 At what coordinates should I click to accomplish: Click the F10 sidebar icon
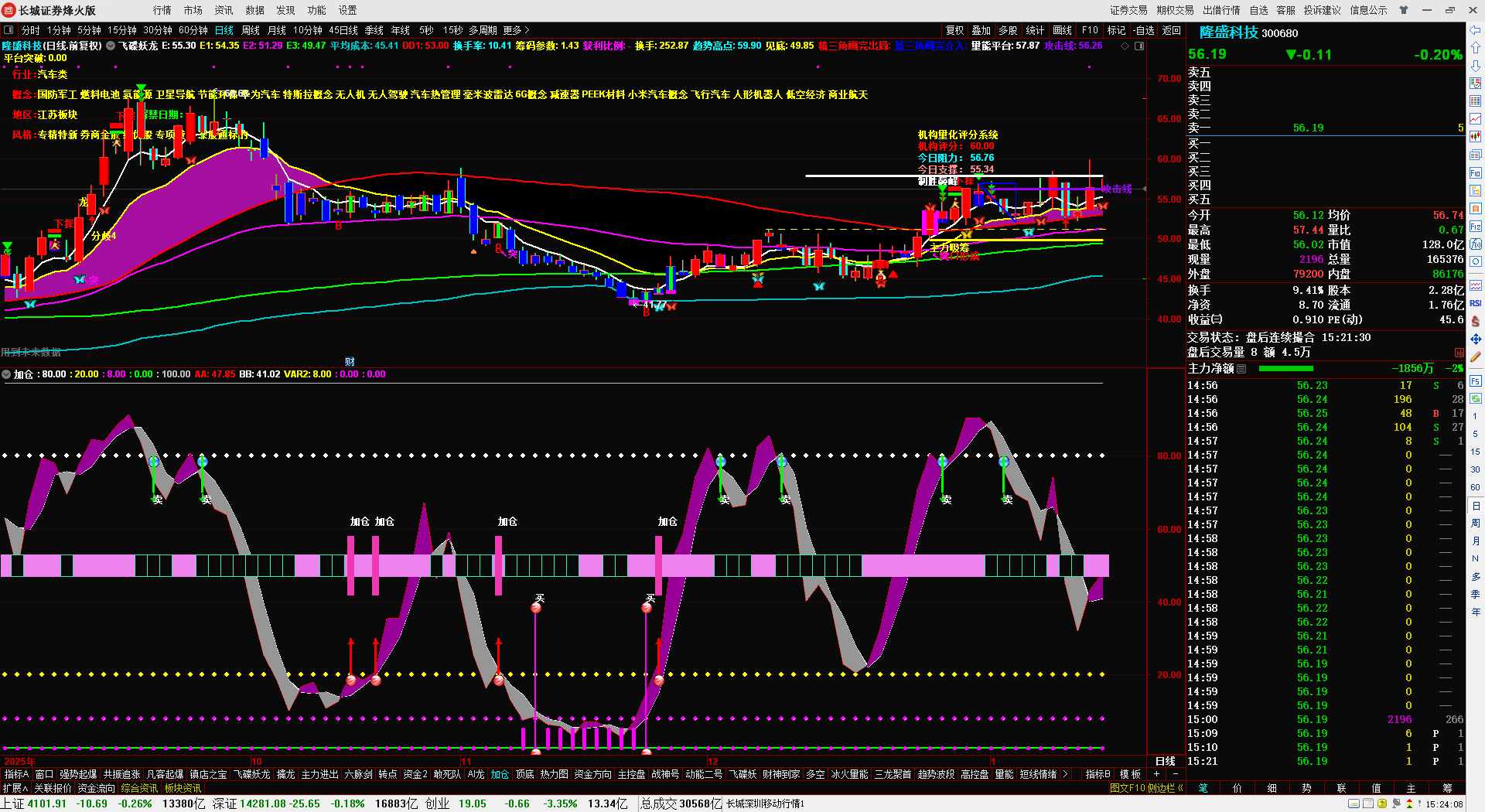point(1476,172)
